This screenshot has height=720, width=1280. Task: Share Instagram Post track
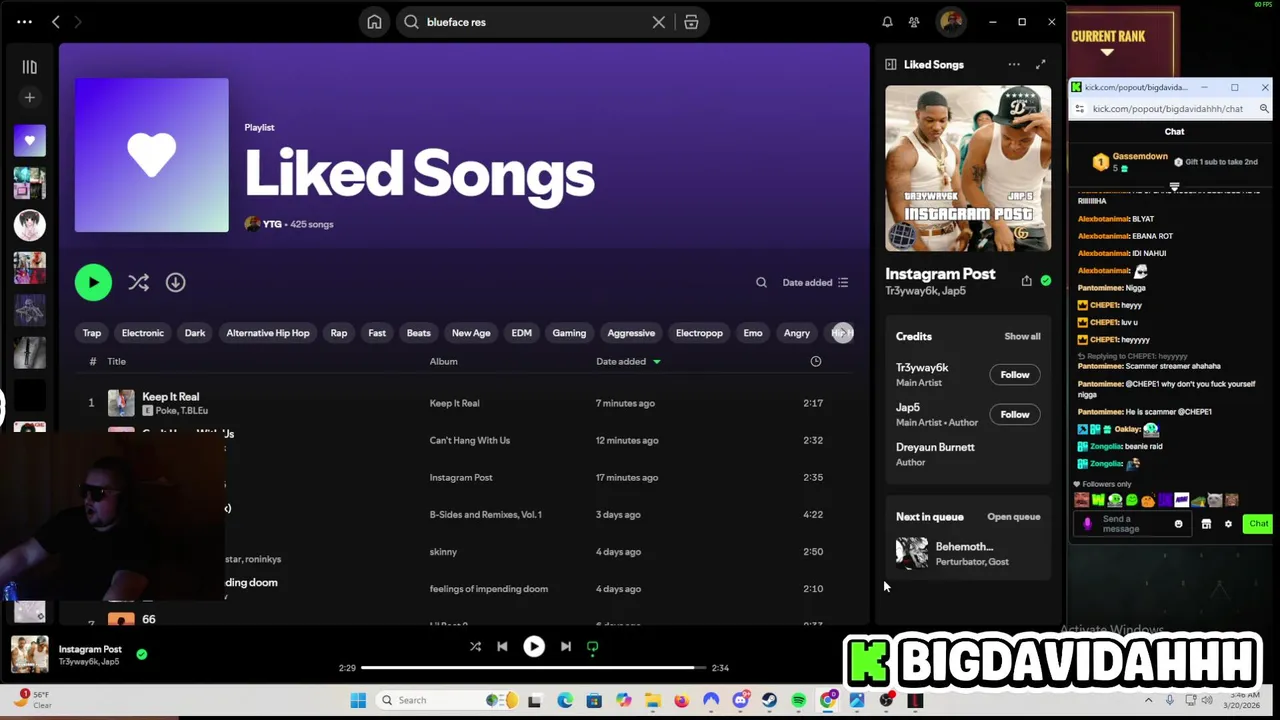pyautogui.click(x=1026, y=281)
